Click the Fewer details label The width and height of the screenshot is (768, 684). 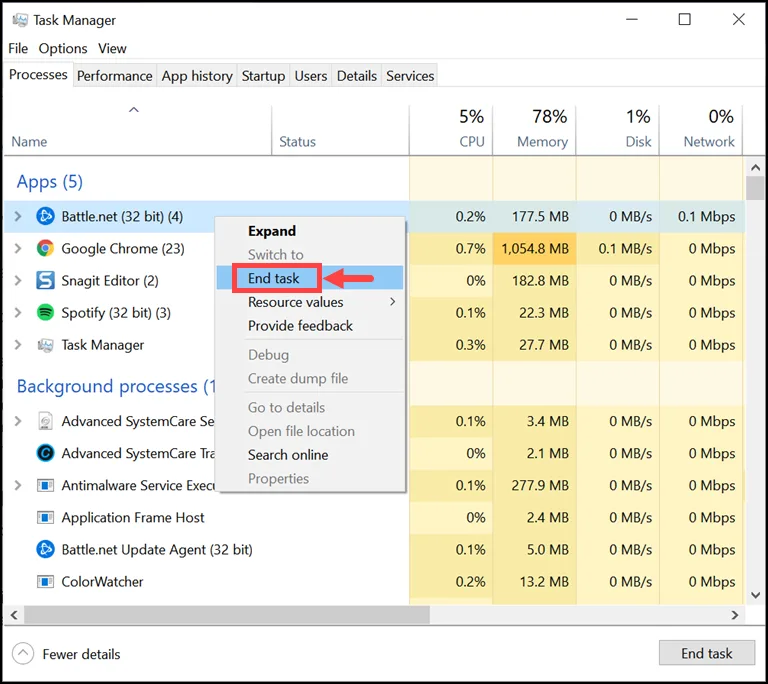(81, 654)
